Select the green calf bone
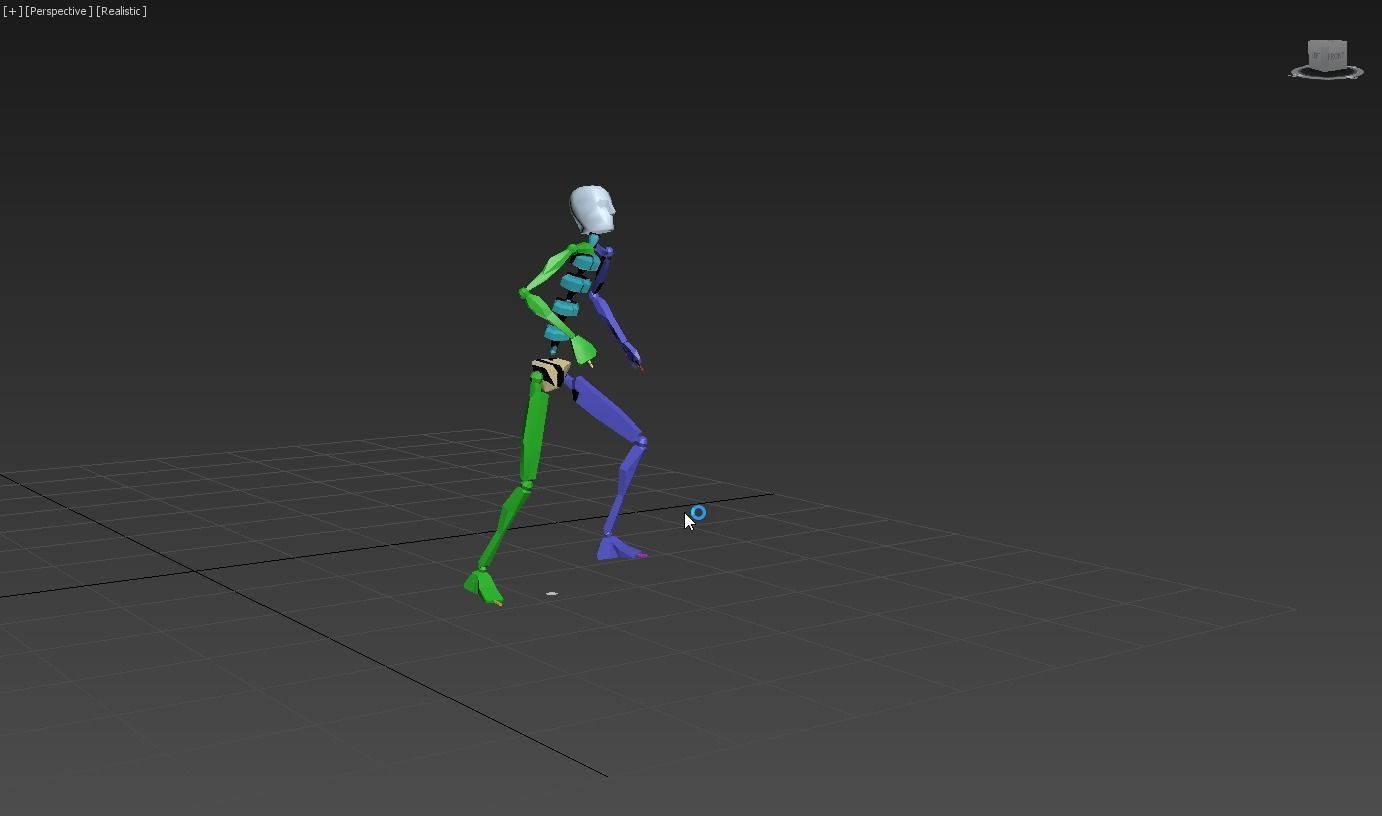Image resolution: width=1382 pixels, height=816 pixels. [505, 526]
